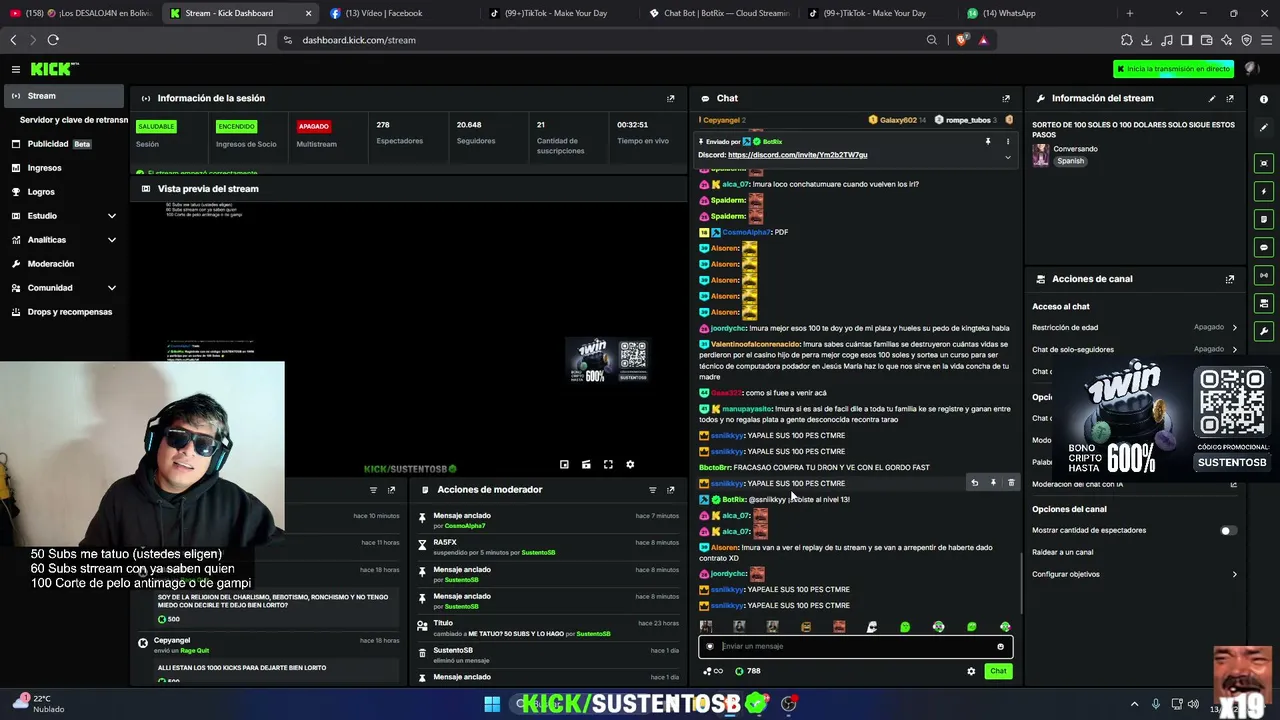Enable picture-in-picture on stream preview

click(564, 464)
